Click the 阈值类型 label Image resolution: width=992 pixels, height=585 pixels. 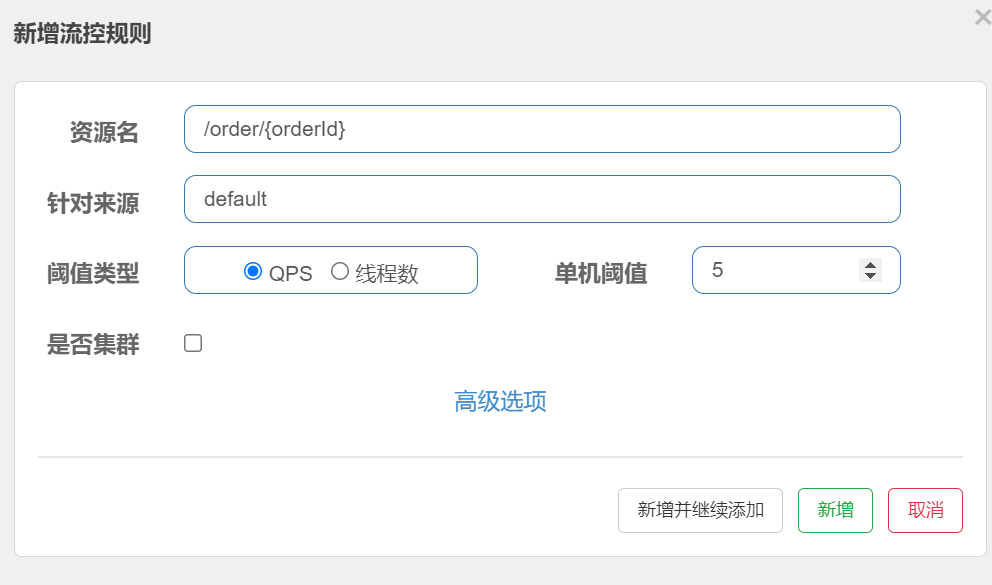[93, 274]
